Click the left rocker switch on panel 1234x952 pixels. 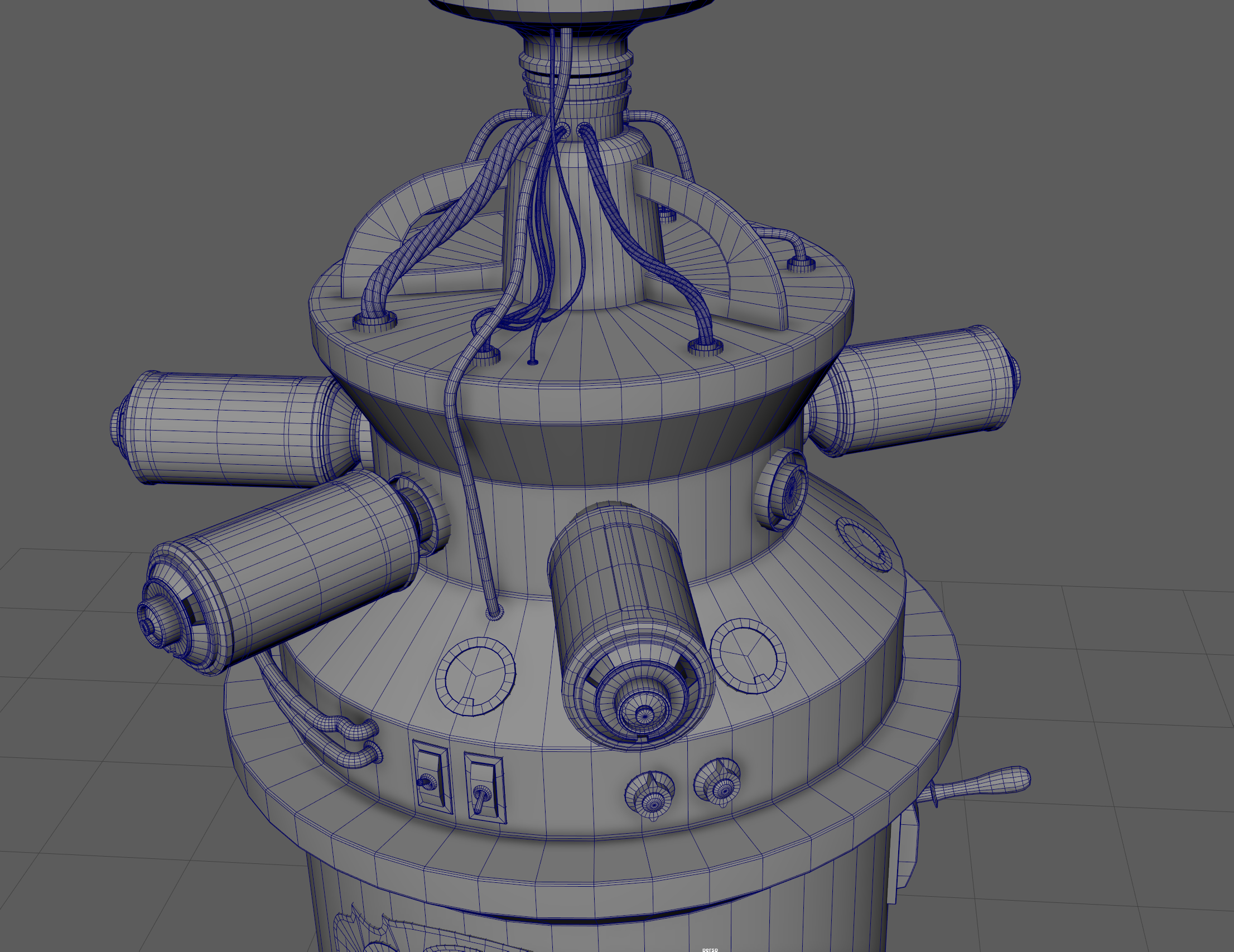point(432,776)
